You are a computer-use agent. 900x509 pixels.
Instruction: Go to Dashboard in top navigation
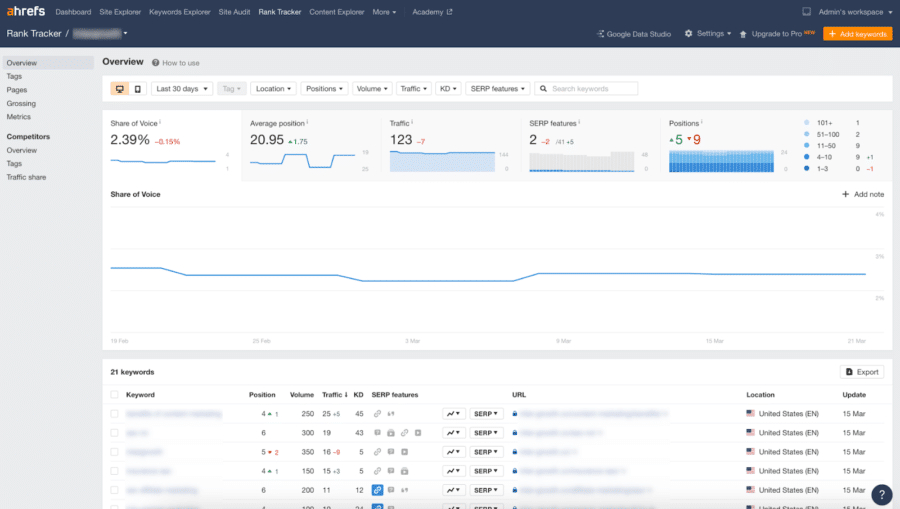[x=73, y=11]
